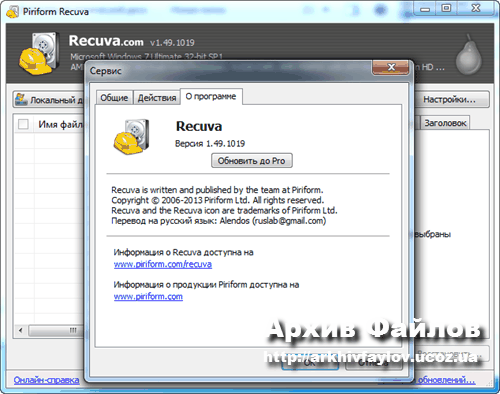
Task: Open the Локальный drive dropdown in main window
Action: point(49,100)
